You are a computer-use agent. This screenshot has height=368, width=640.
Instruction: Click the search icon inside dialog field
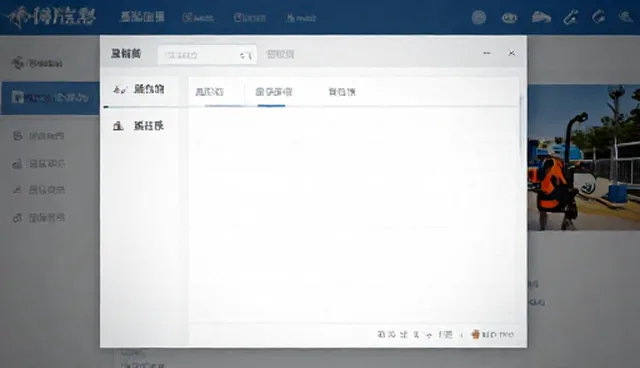click(x=246, y=55)
